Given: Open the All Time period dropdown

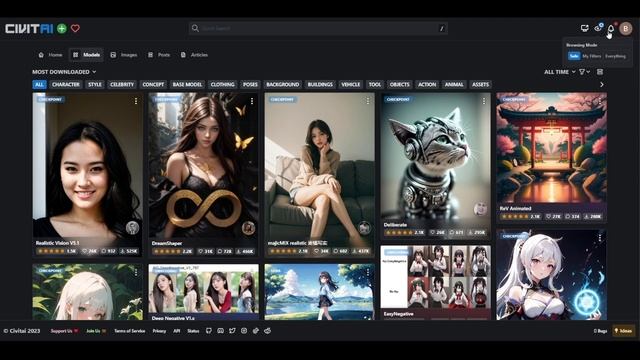Looking at the screenshot, I should pyautogui.click(x=559, y=72).
